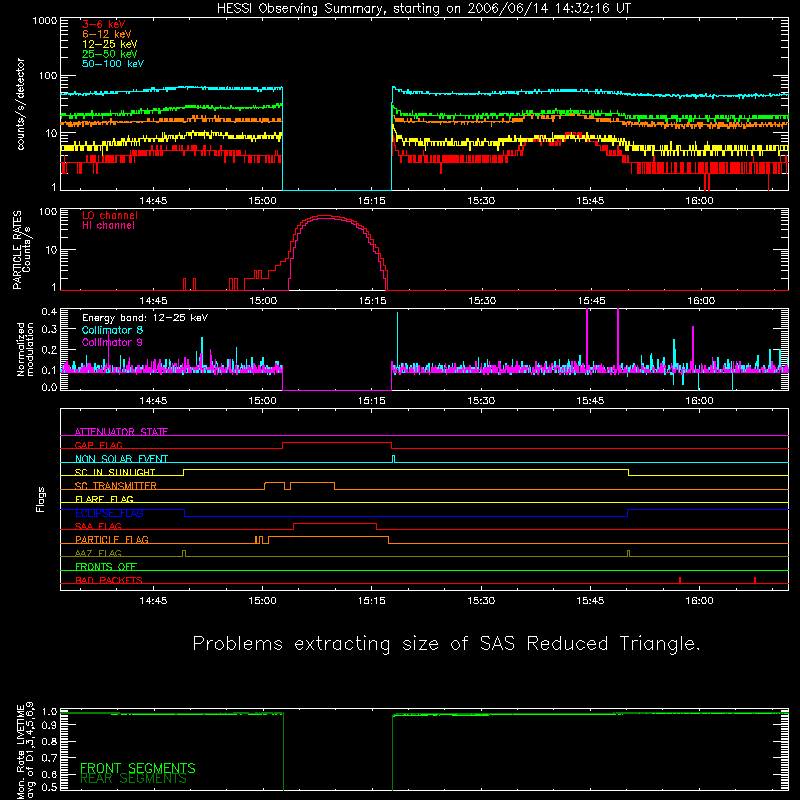Viewport: 800px width, 800px height.
Task: Click the '1000' tick label on counts axis
Action: coord(45,21)
